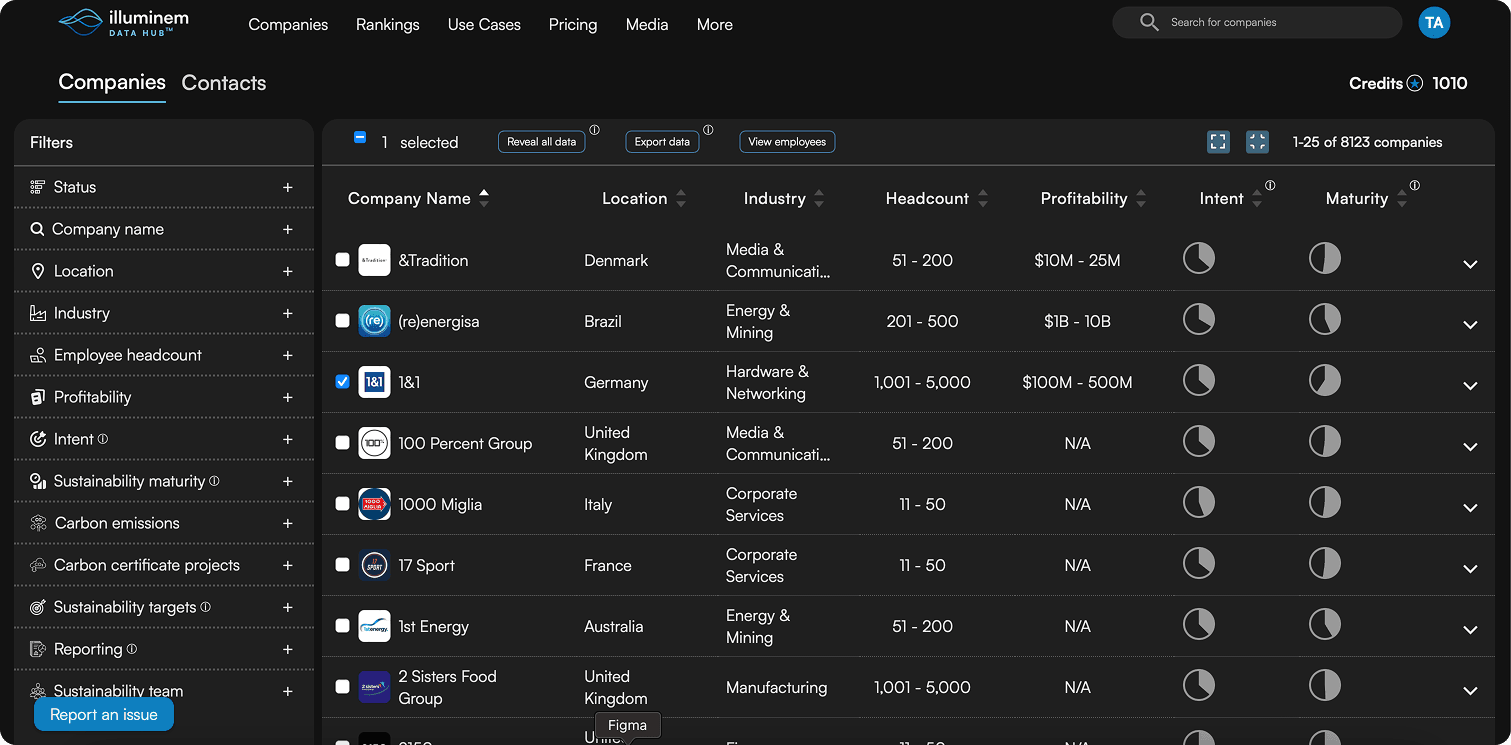Check the 1000 Miglia row checkbox
Screen dimensions: 1511x745
click(x=342, y=504)
